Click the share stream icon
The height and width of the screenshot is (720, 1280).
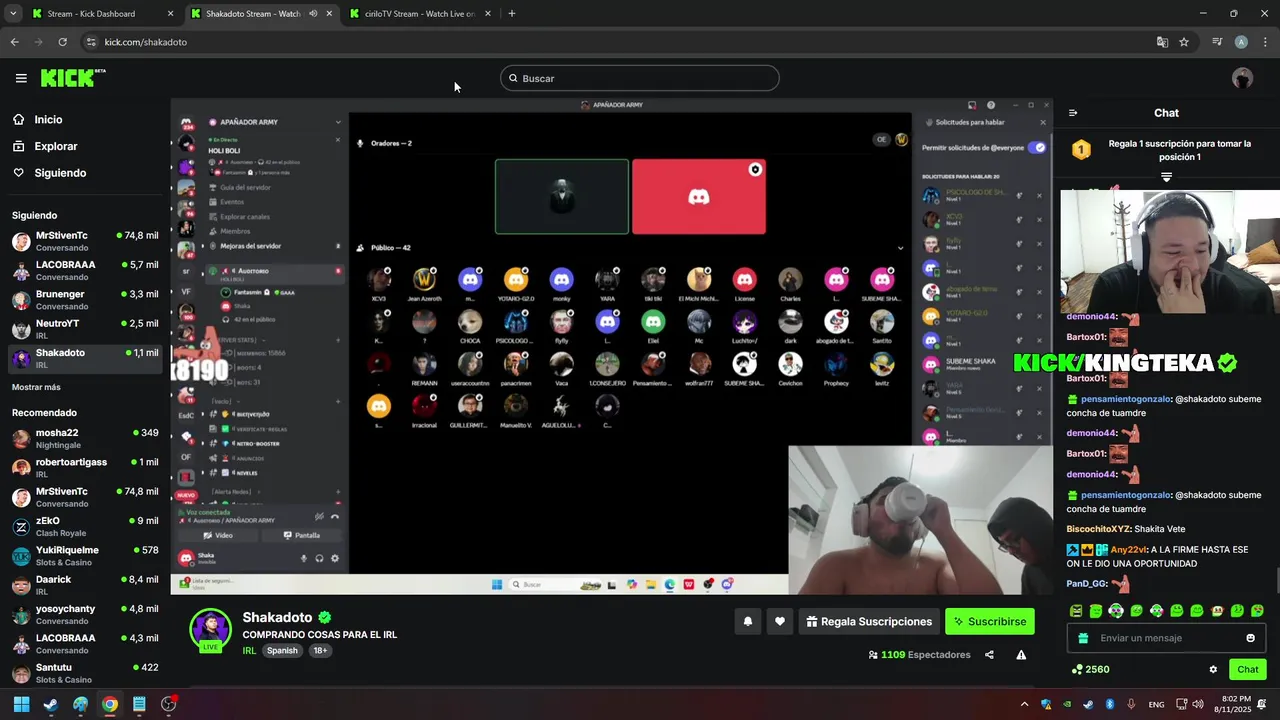coord(989,655)
